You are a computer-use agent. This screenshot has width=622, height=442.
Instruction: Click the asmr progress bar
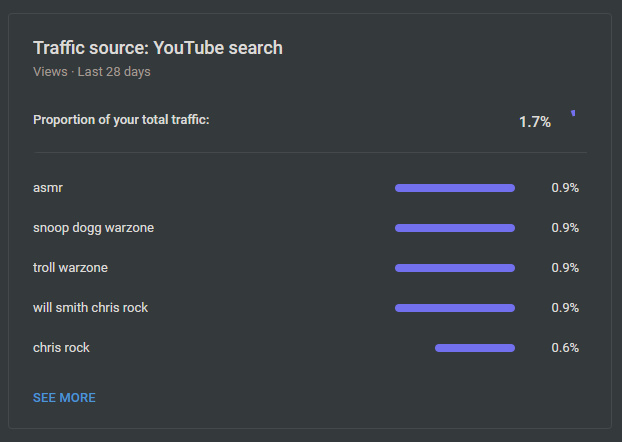point(455,188)
